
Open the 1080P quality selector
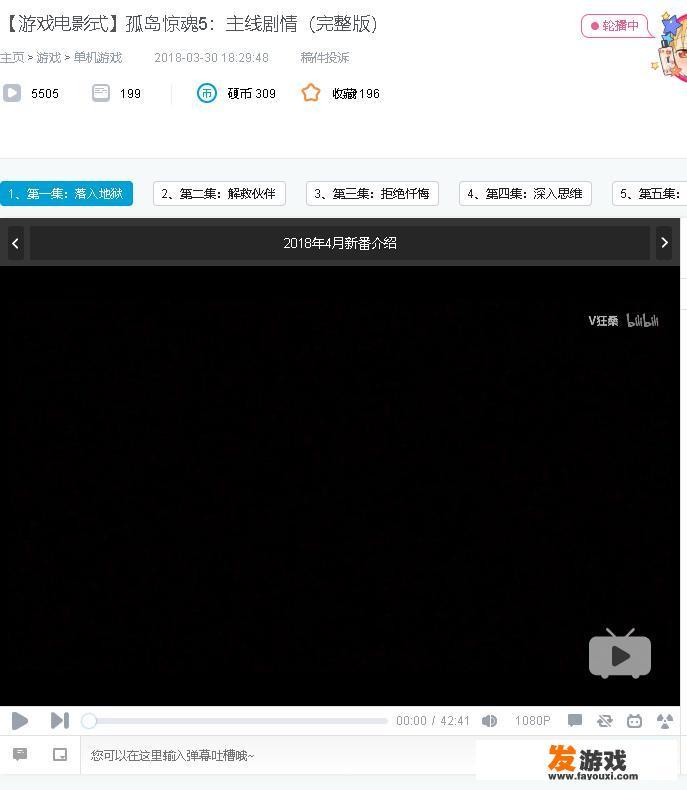point(532,721)
